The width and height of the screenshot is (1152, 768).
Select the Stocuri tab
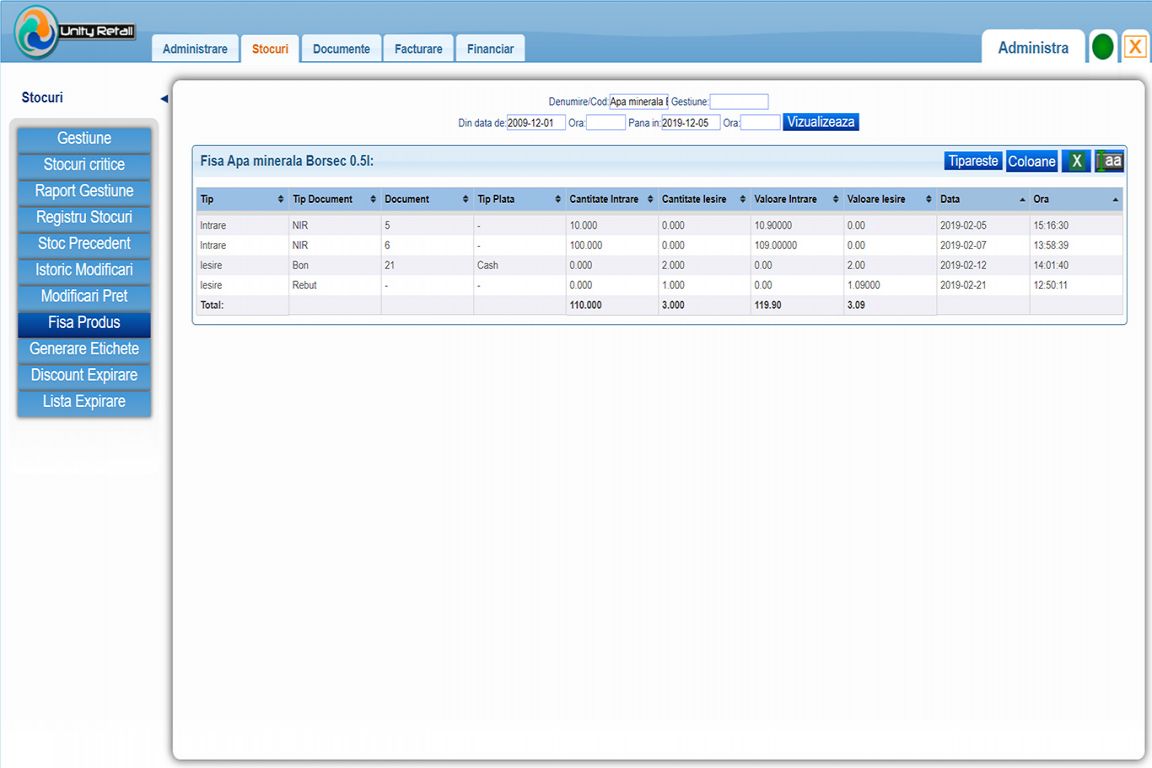coord(270,49)
